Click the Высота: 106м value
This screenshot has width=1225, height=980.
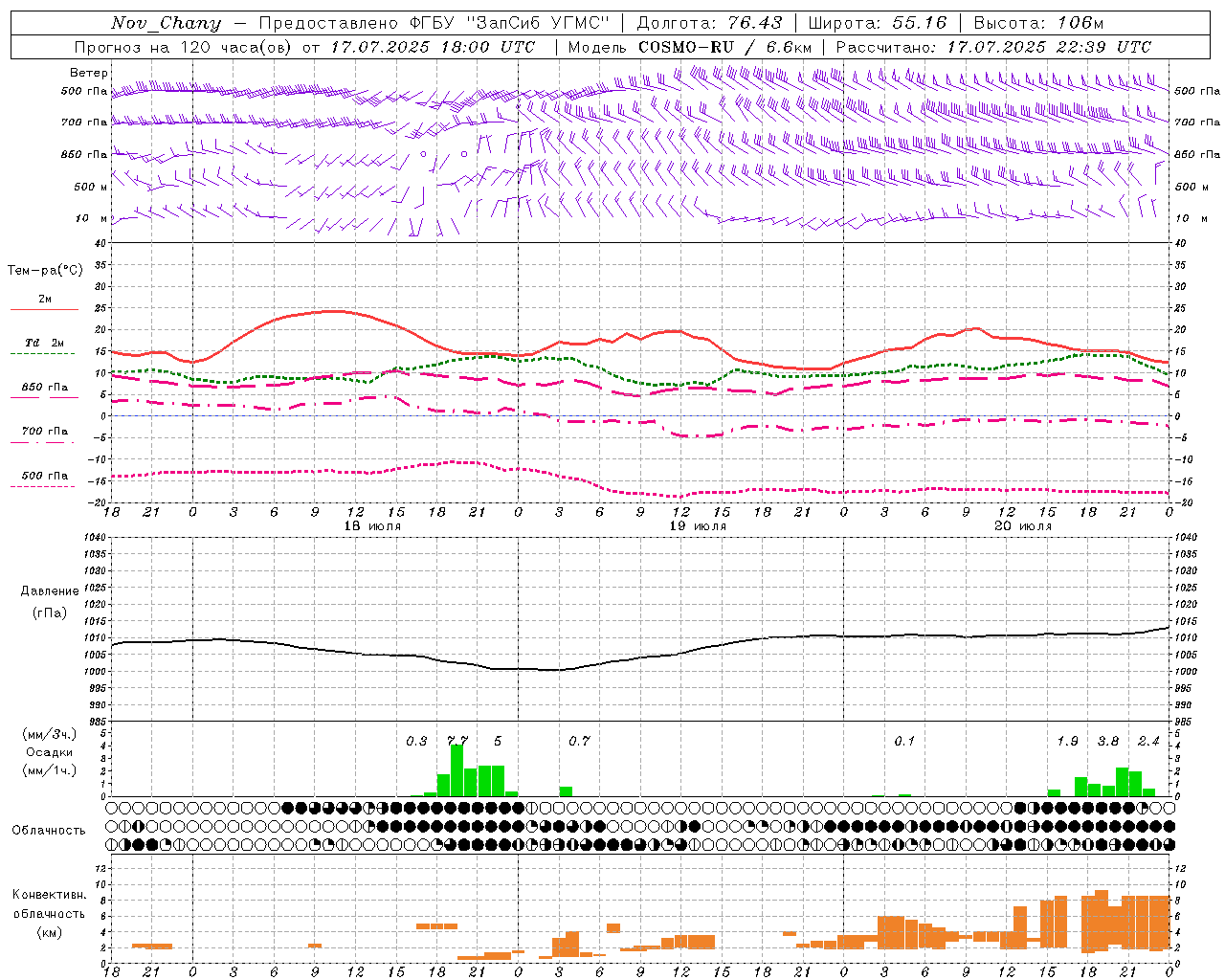(1038, 23)
